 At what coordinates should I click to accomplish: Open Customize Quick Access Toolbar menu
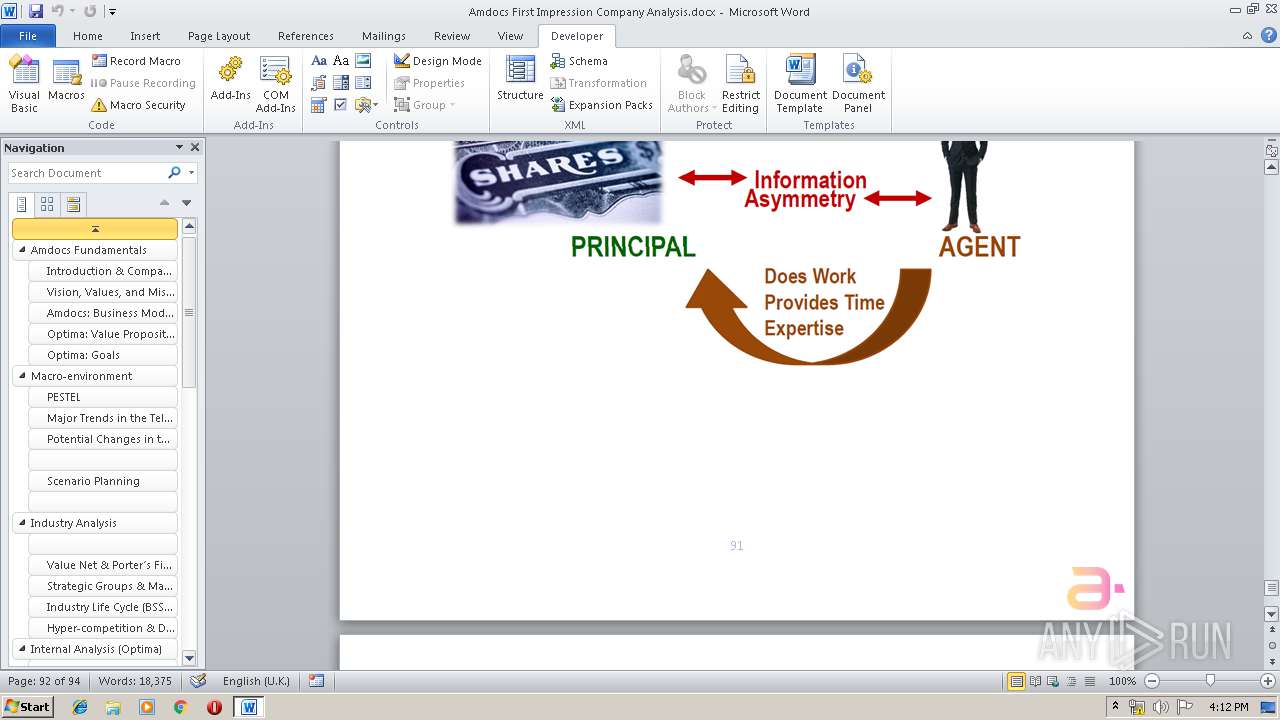pyautogui.click(x=112, y=12)
